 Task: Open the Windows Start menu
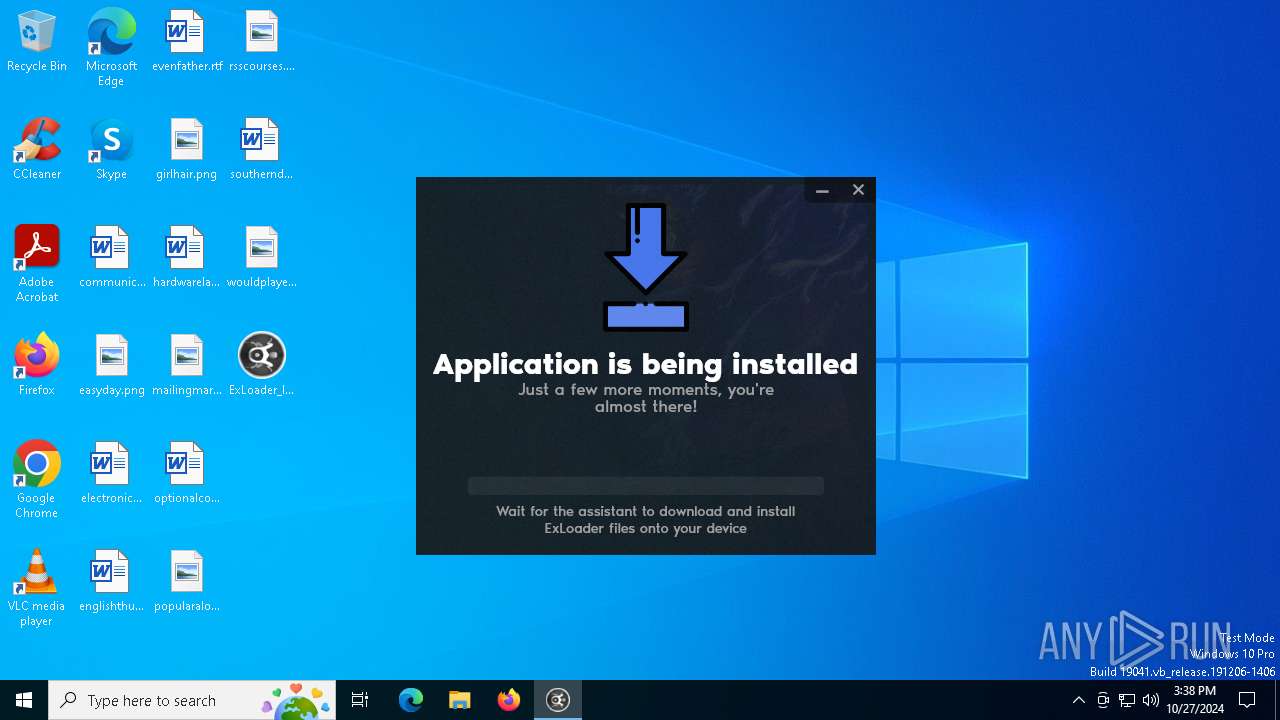(24, 700)
